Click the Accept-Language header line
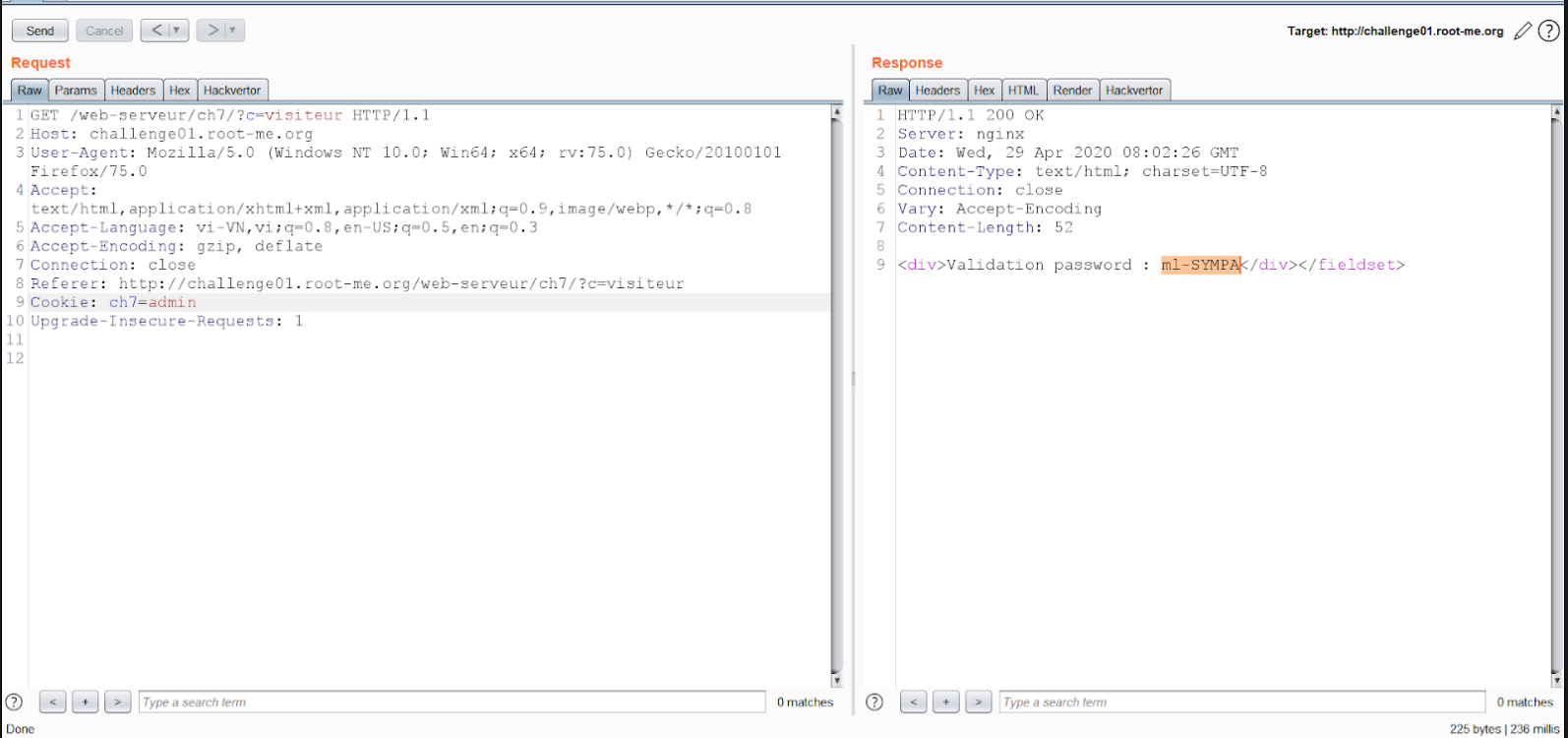Image resolution: width=1568 pixels, height=738 pixels. pos(284,227)
